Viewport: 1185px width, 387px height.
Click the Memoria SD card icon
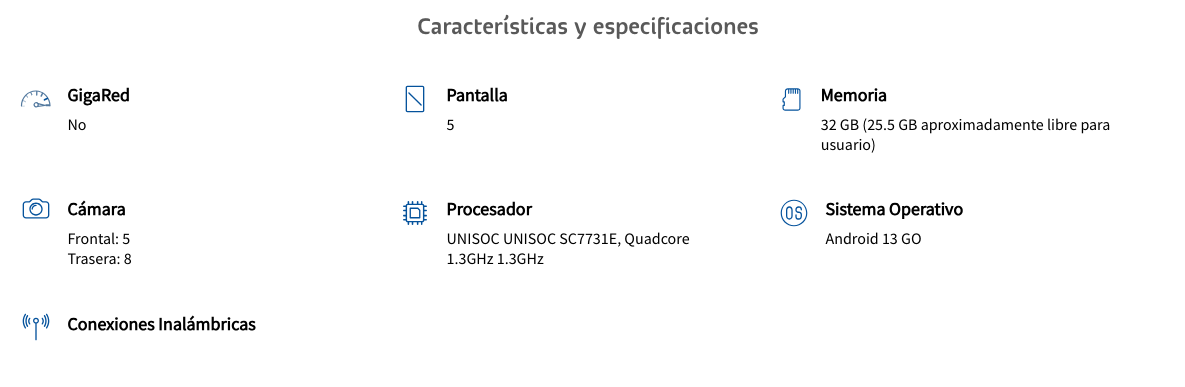(791, 99)
